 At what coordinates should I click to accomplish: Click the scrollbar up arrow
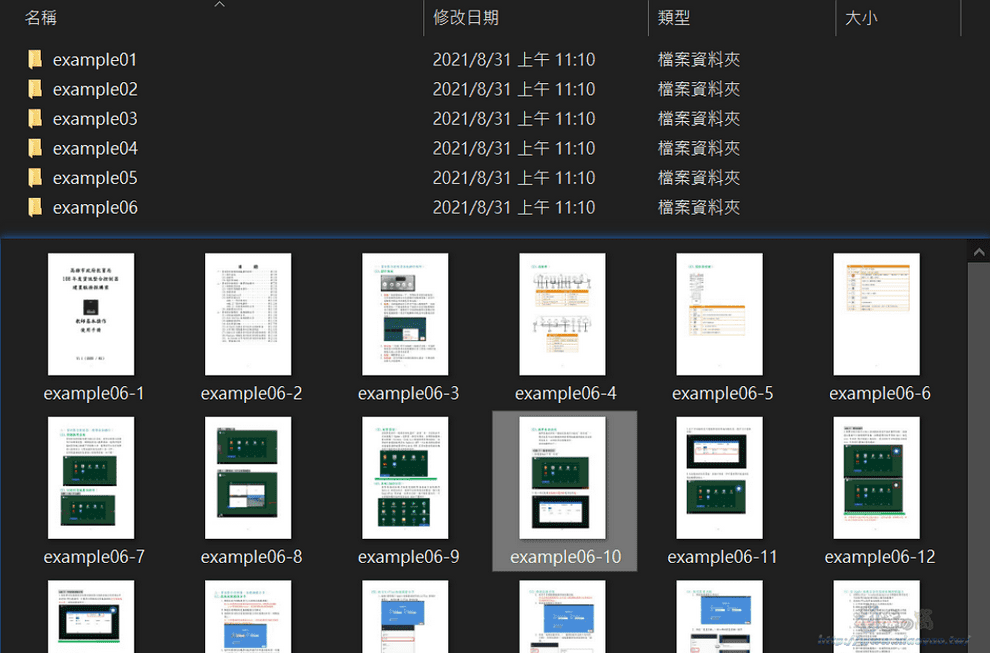click(978, 251)
